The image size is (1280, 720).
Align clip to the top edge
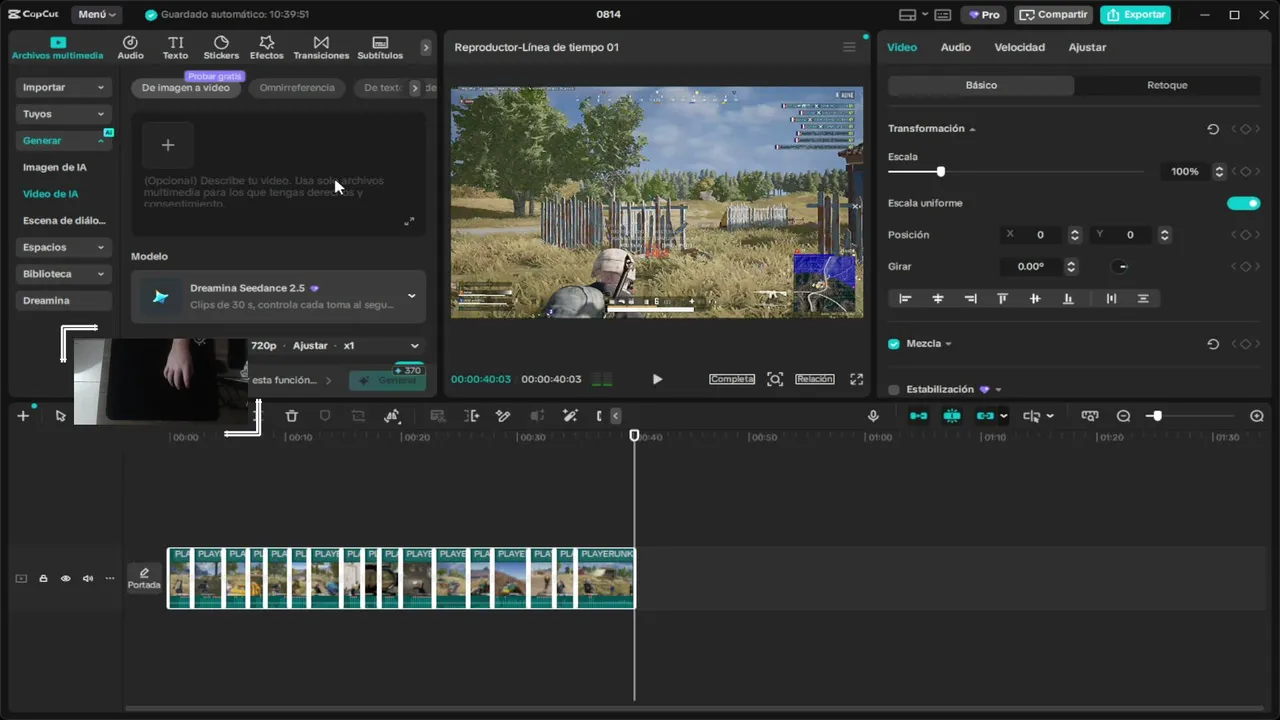[1002, 298]
